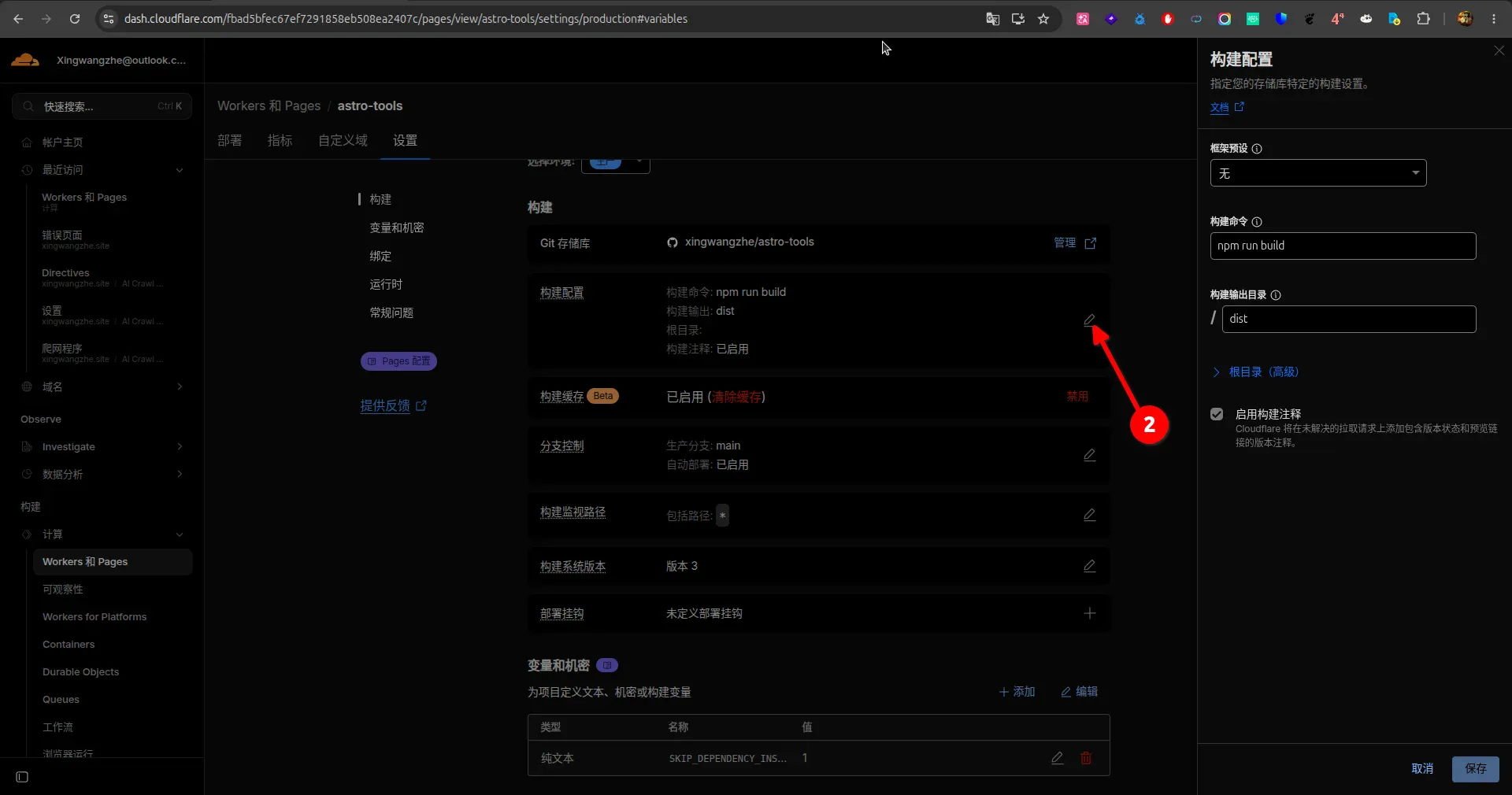The width and height of the screenshot is (1512, 795).
Task: Open the 文档 documentation link
Action: click(1227, 107)
